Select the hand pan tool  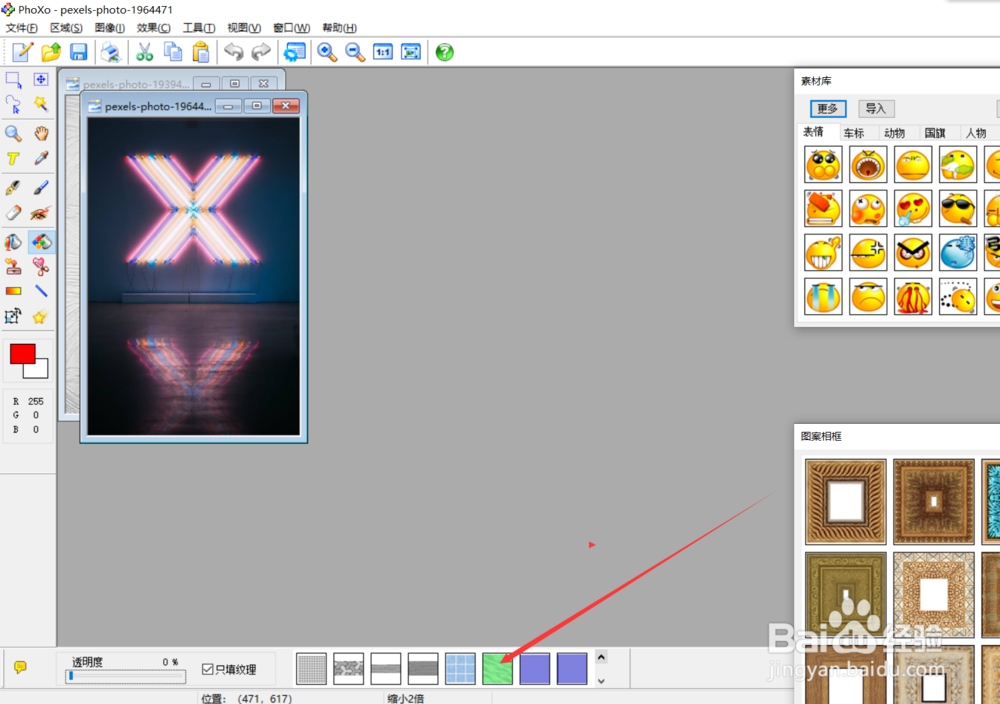[41, 133]
